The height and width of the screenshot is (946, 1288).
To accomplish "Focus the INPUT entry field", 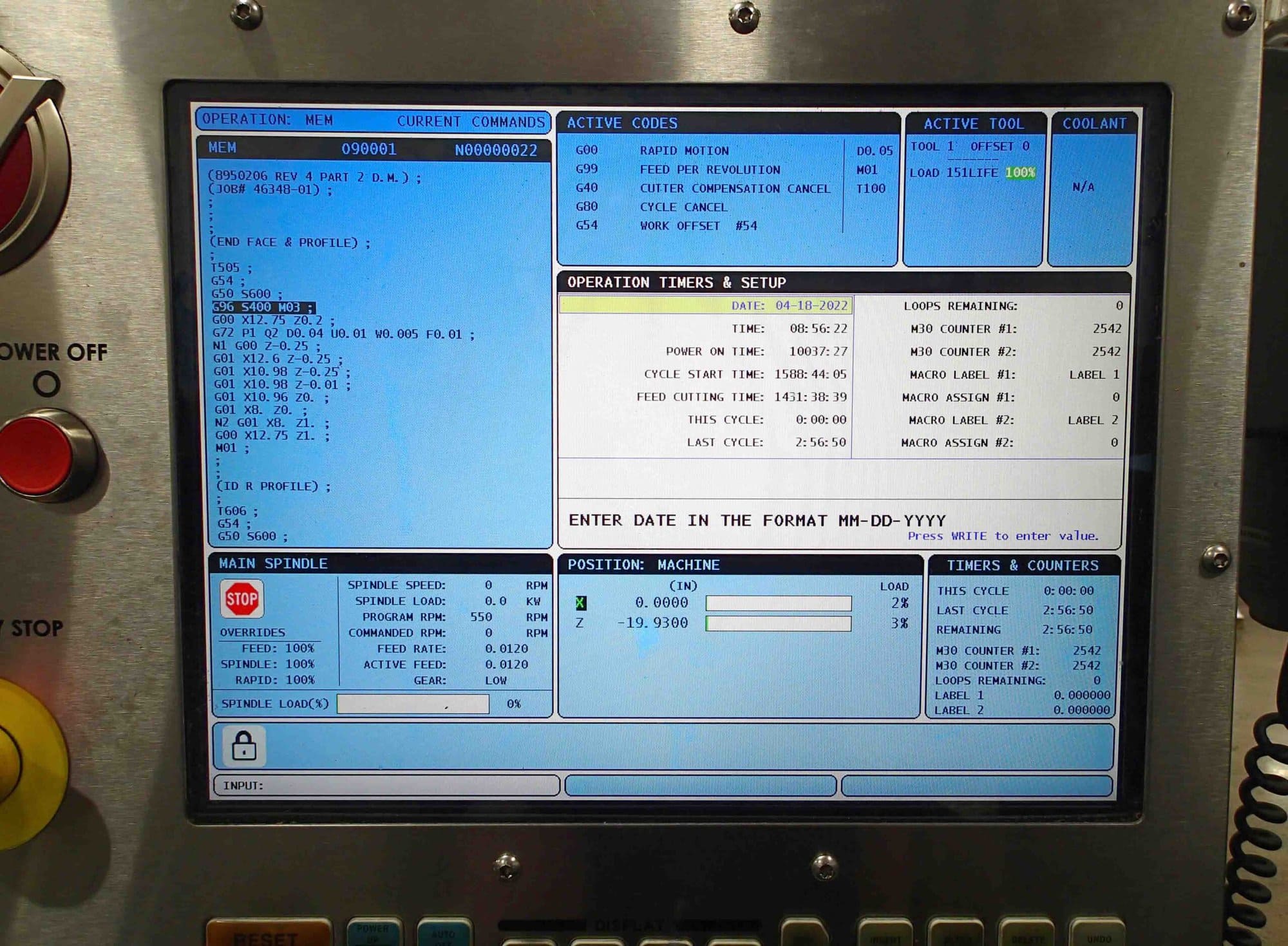I will click(x=386, y=786).
